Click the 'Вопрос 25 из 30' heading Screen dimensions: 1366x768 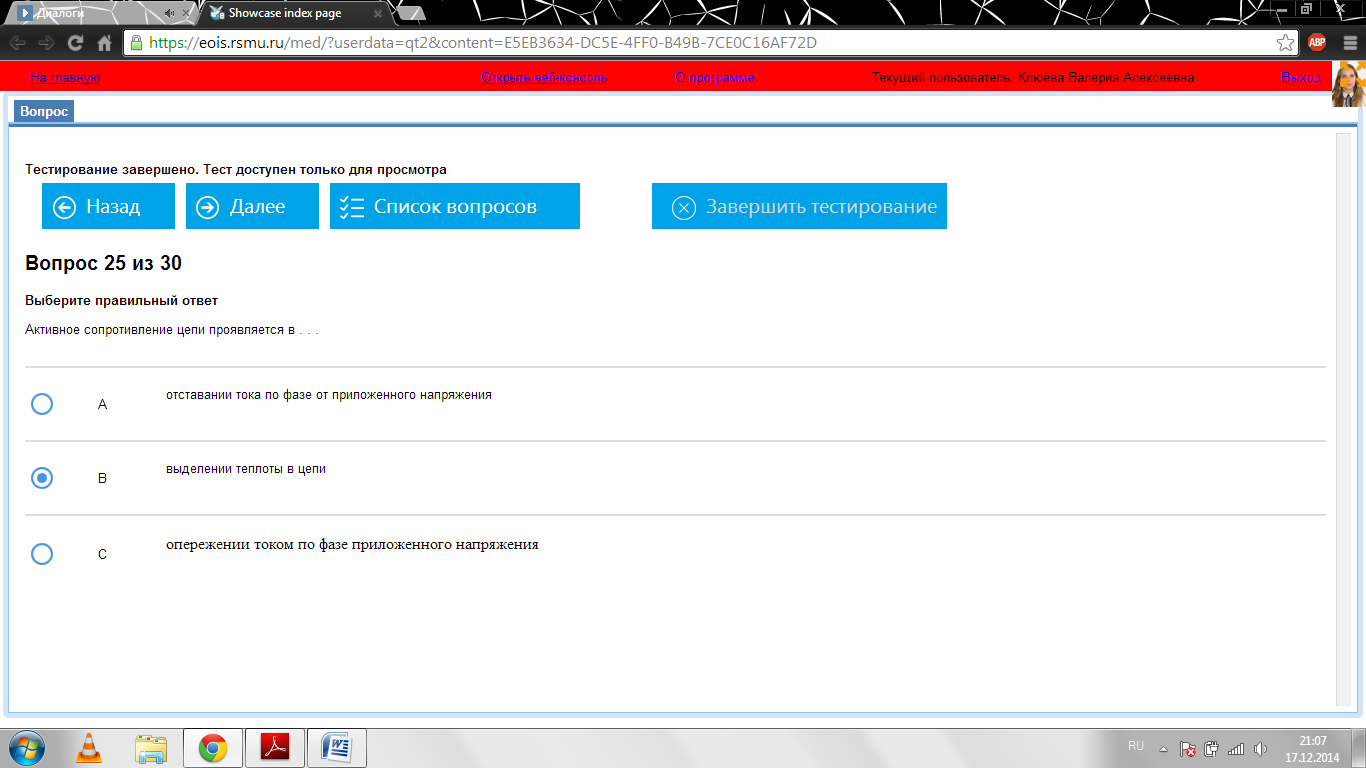pos(103,263)
